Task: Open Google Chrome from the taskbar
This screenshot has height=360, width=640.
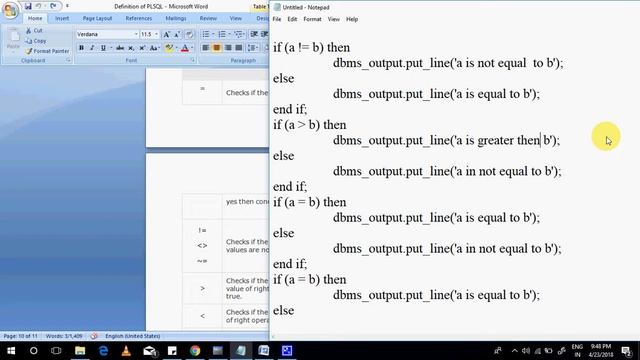Action: click(x=195, y=351)
